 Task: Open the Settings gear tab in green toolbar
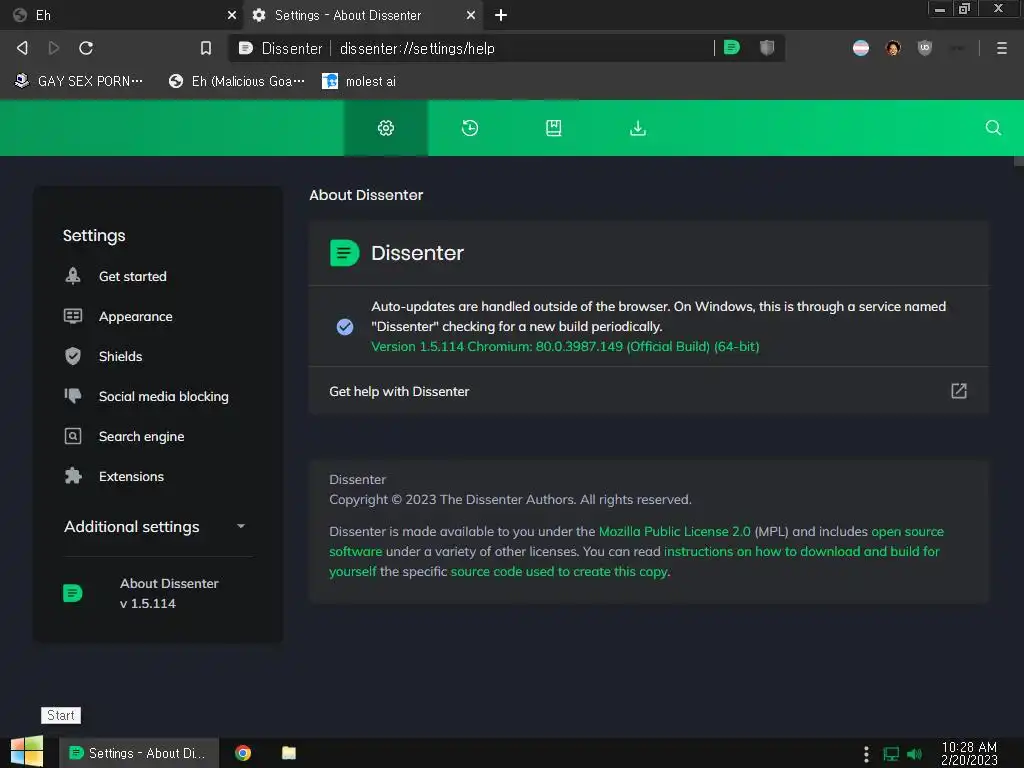[385, 128]
